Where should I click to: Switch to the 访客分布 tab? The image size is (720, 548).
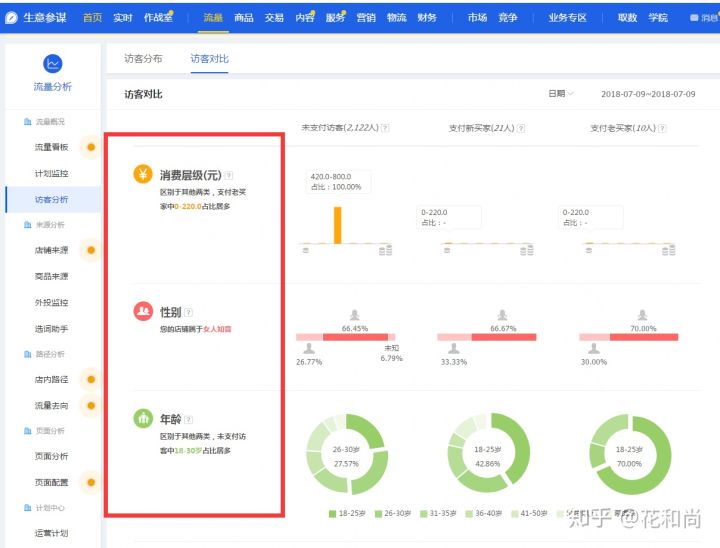(x=143, y=59)
